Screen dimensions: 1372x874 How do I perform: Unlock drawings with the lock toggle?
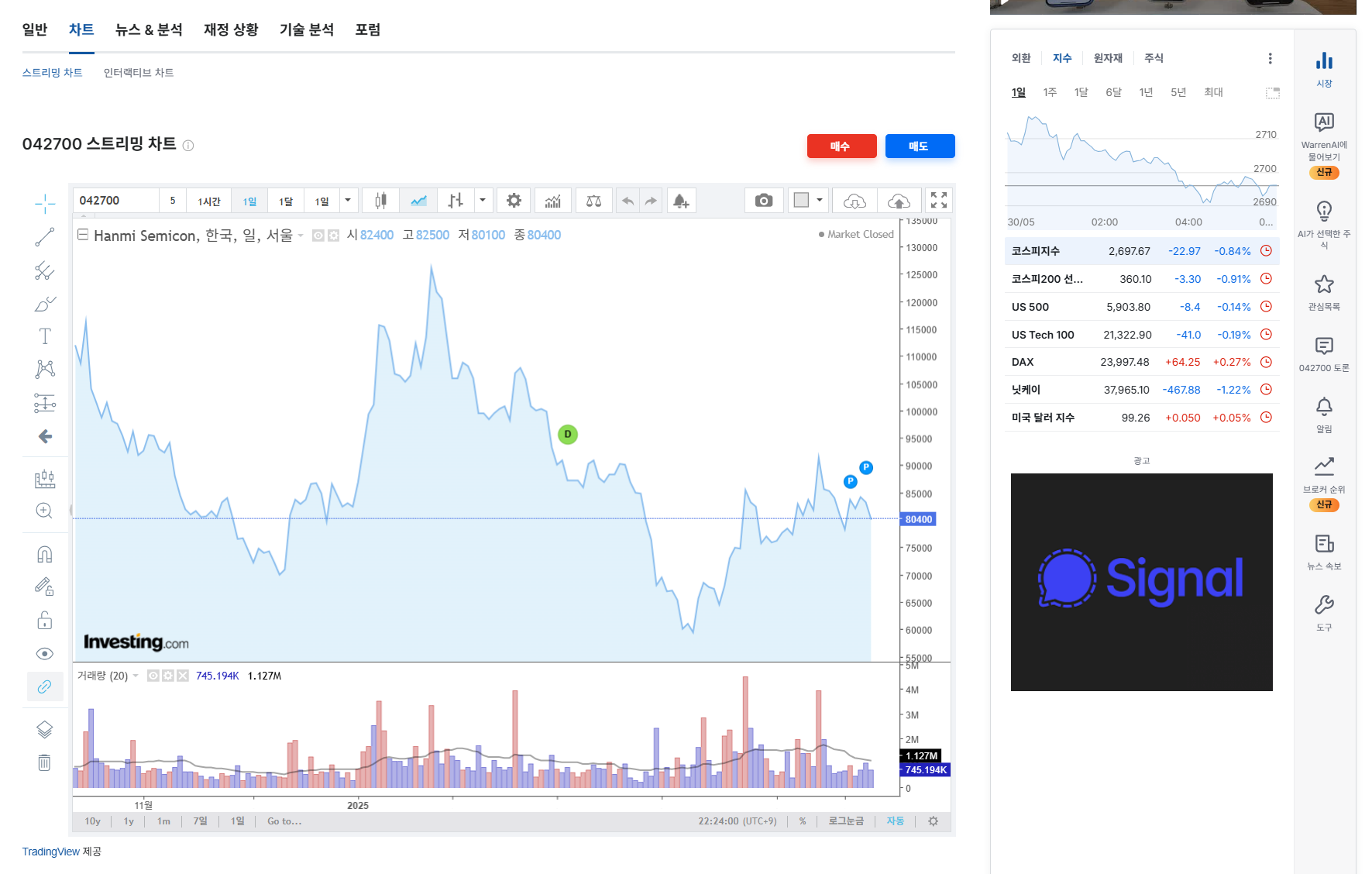tap(45, 620)
